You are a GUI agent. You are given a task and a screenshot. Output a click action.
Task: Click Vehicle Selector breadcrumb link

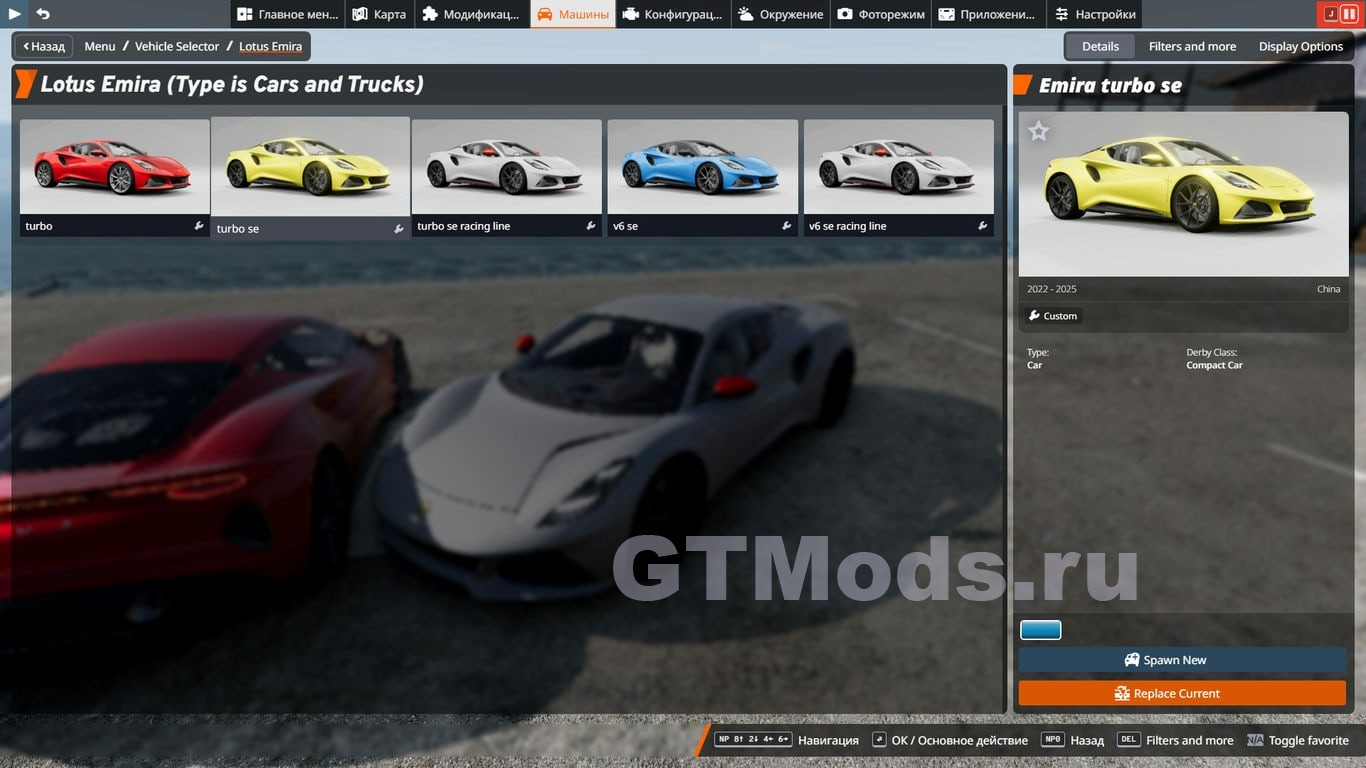tap(177, 46)
